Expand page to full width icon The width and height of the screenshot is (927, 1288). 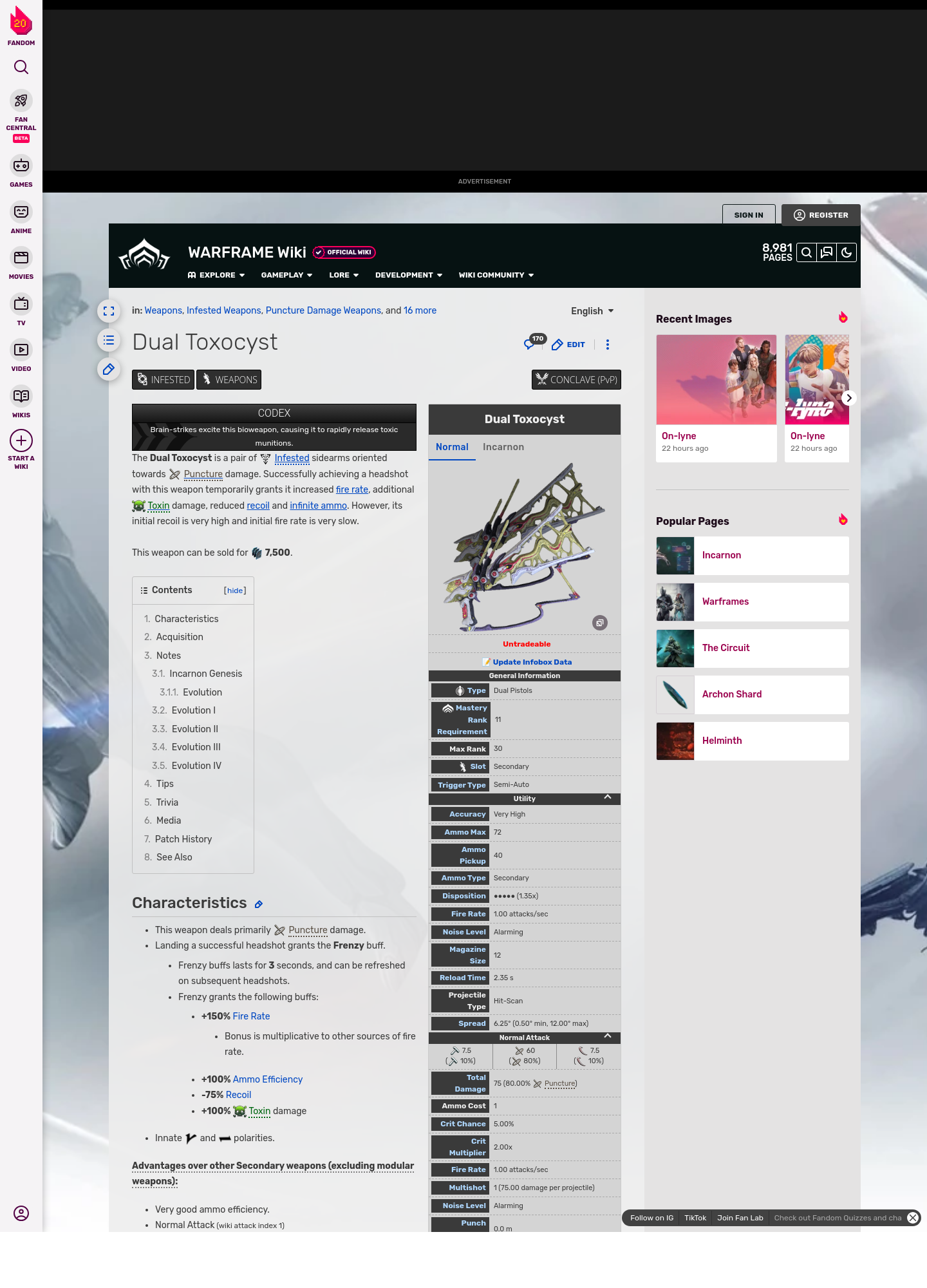point(109,311)
